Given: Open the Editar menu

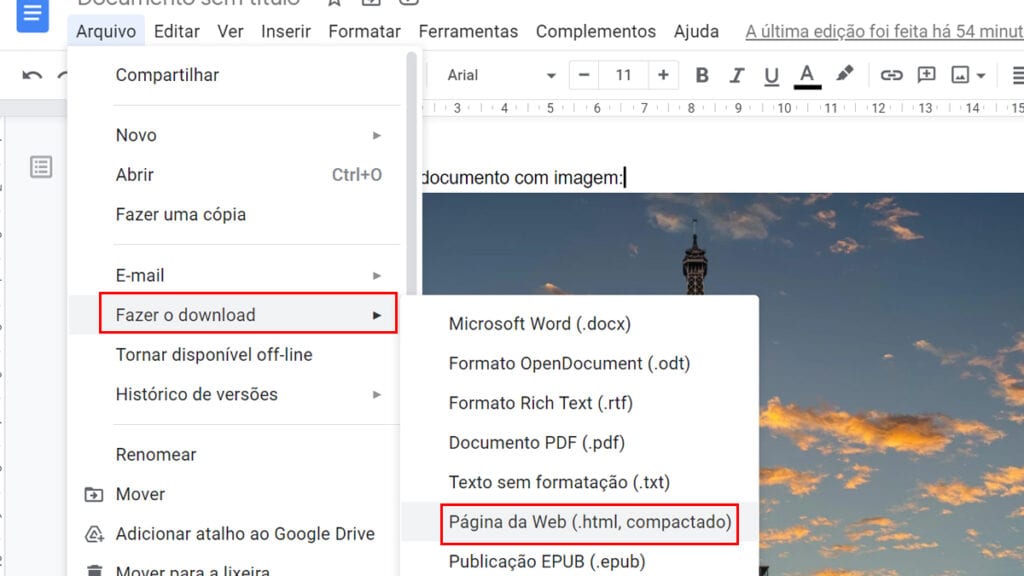Looking at the screenshot, I should click(x=176, y=31).
